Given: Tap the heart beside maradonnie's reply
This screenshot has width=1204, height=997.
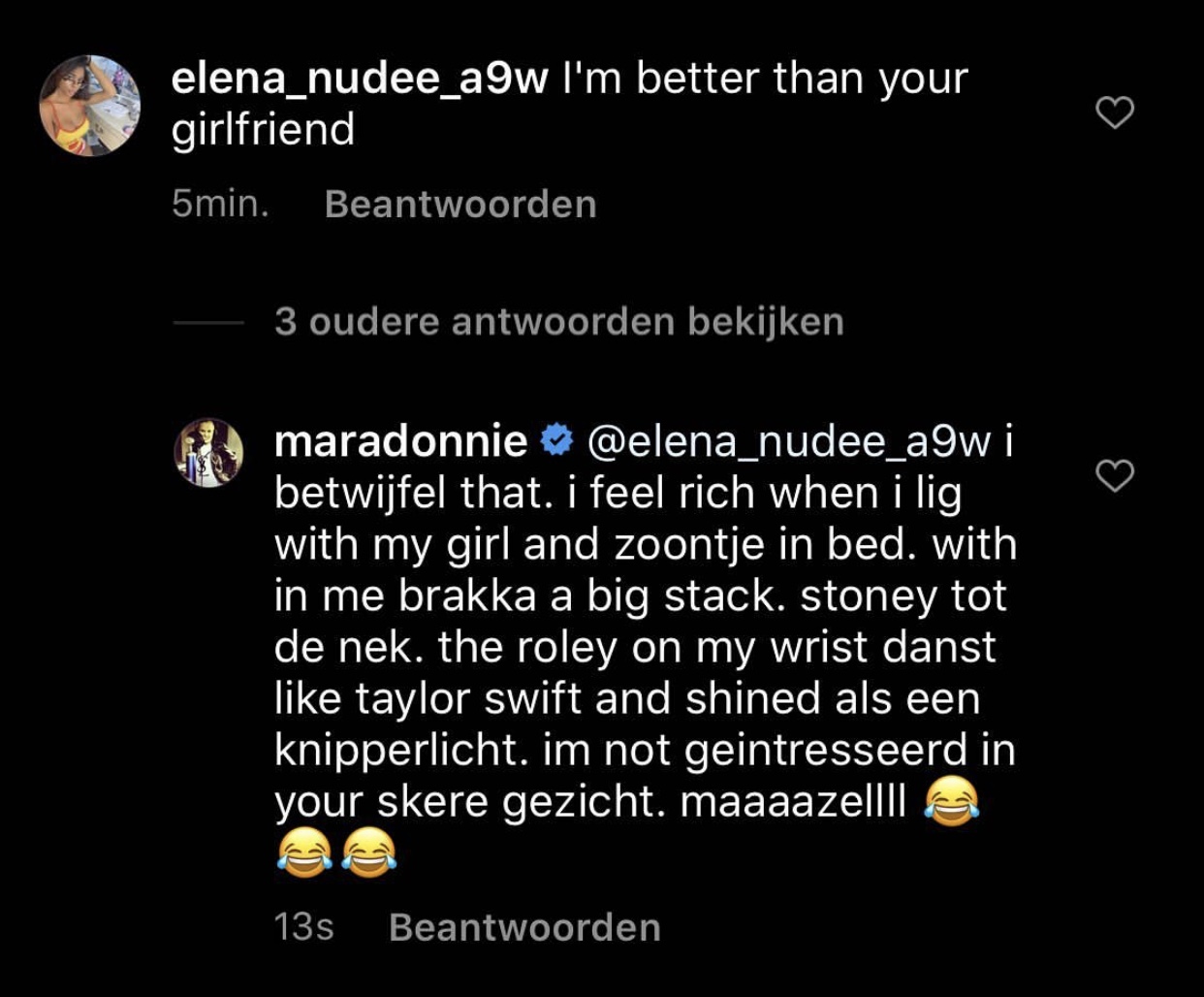Looking at the screenshot, I should click(1114, 475).
